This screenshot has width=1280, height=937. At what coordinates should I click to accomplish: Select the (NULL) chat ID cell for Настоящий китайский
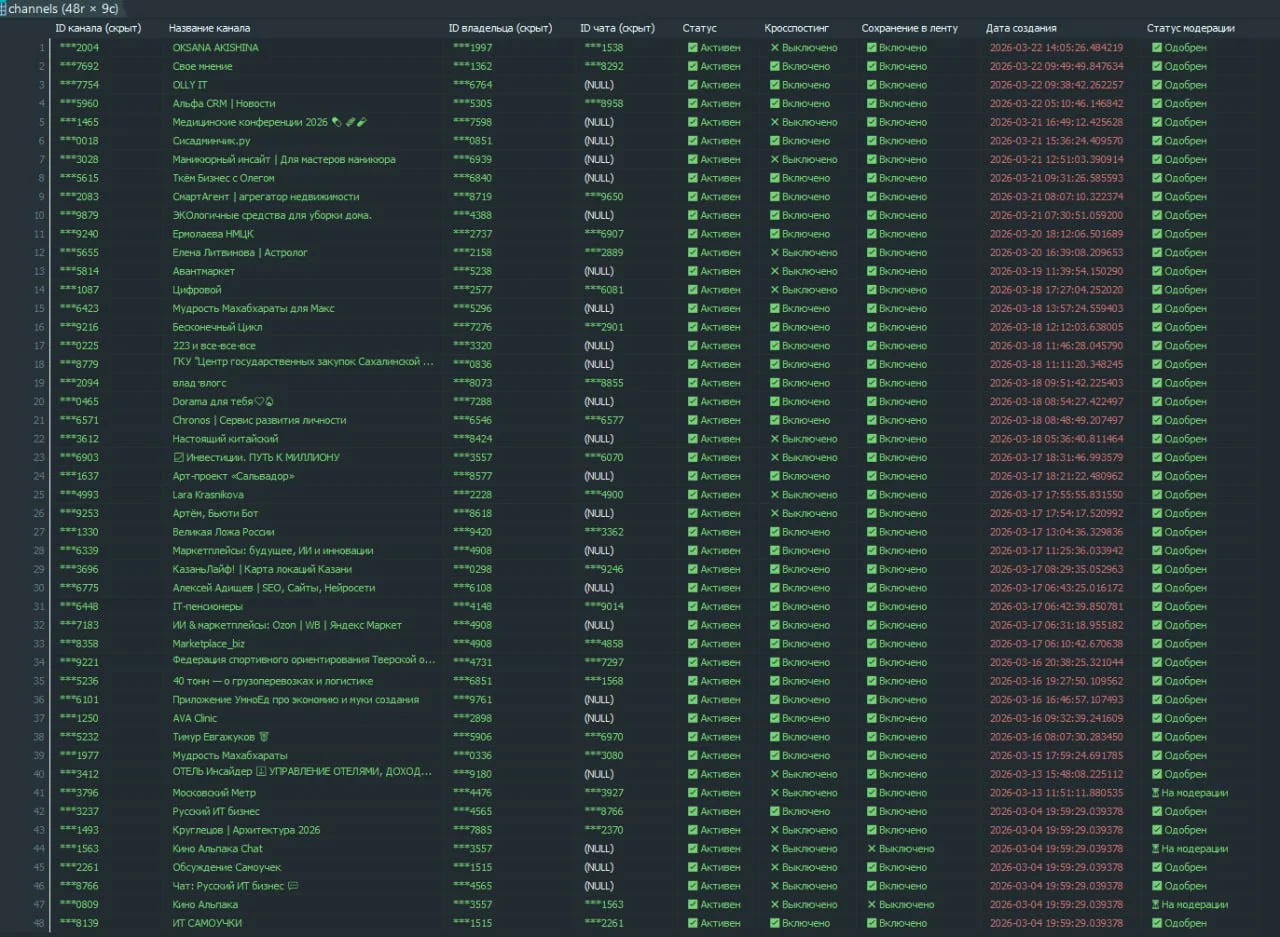coord(598,439)
